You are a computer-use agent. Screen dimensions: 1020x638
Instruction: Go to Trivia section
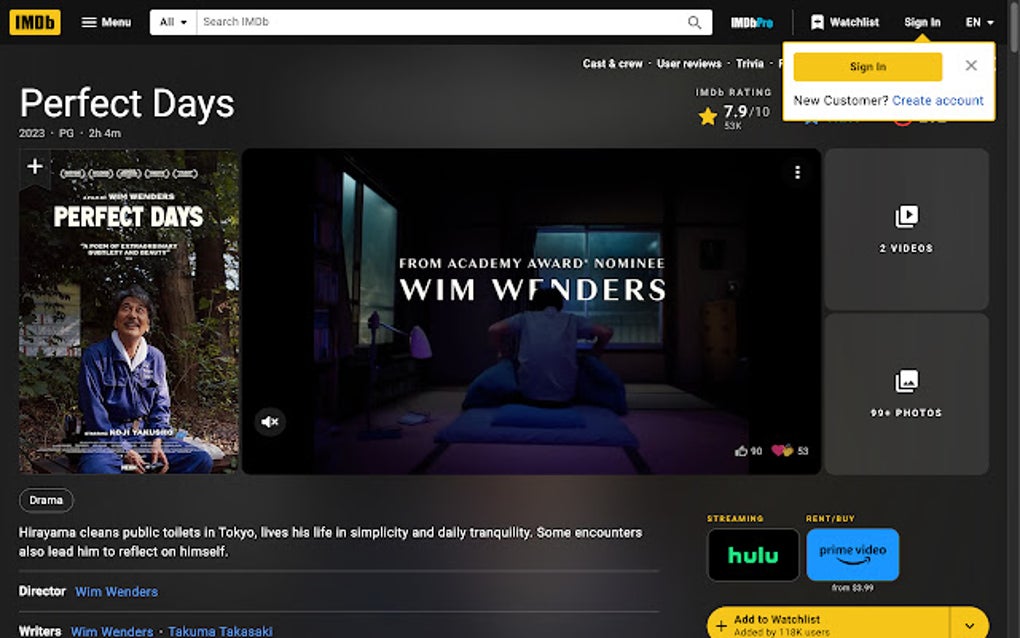pos(749,64)
